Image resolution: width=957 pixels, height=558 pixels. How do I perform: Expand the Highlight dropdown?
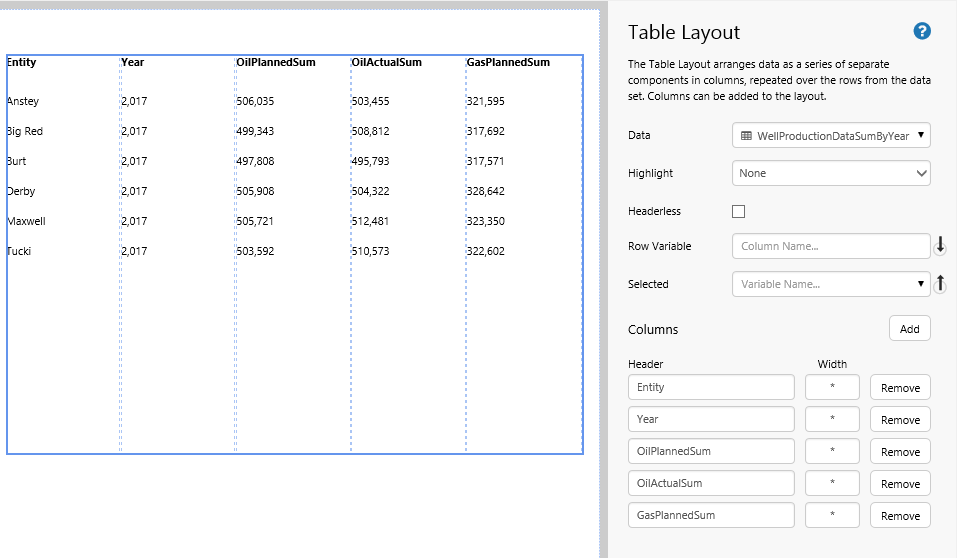[x=831, y=173]
